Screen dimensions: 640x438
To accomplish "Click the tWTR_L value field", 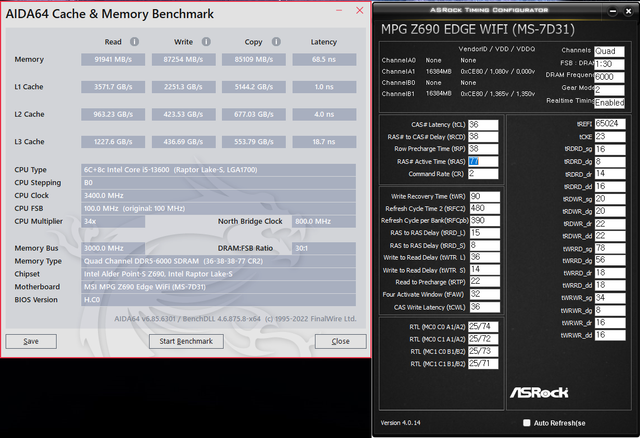I will [484, 258].
